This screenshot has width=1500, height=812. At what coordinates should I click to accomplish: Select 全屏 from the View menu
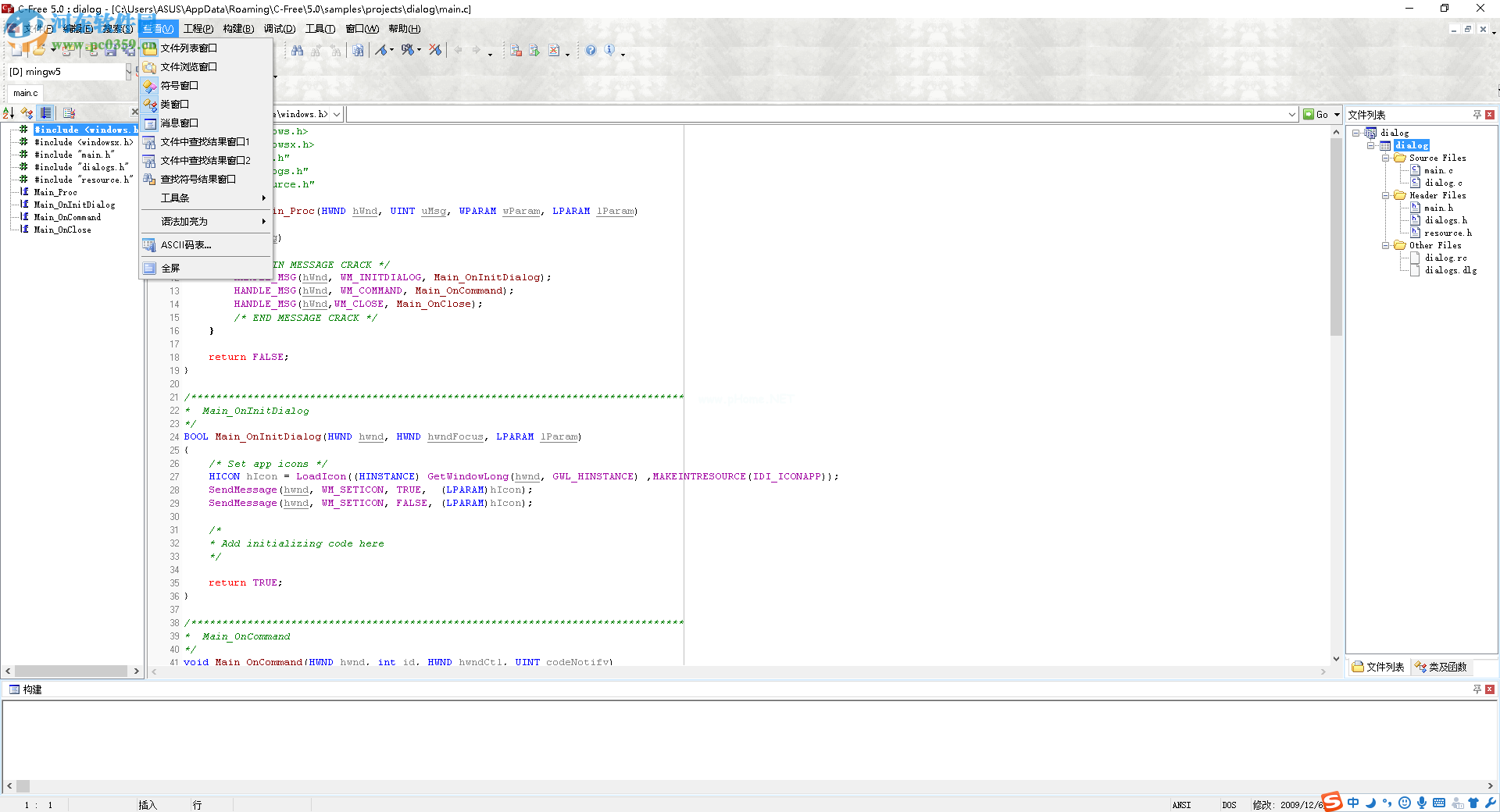[170, 269]
